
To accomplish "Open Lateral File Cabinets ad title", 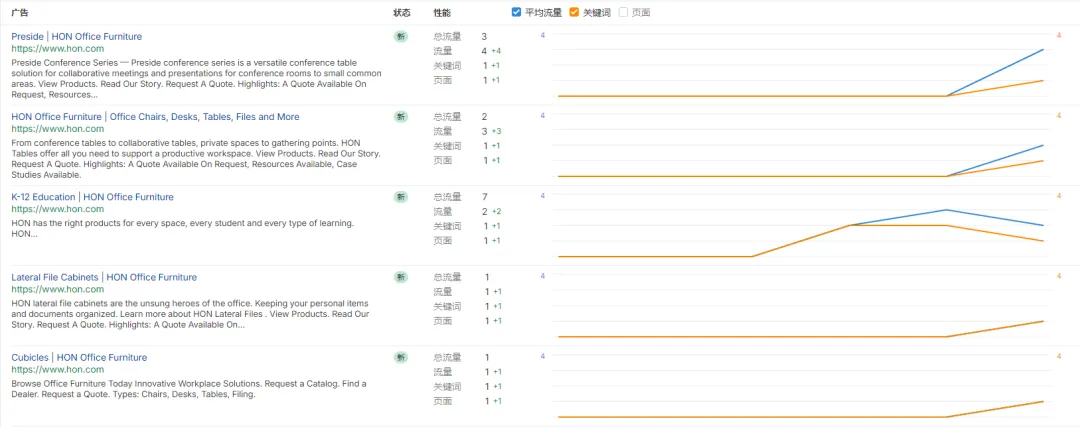I will tap(104, 277).
